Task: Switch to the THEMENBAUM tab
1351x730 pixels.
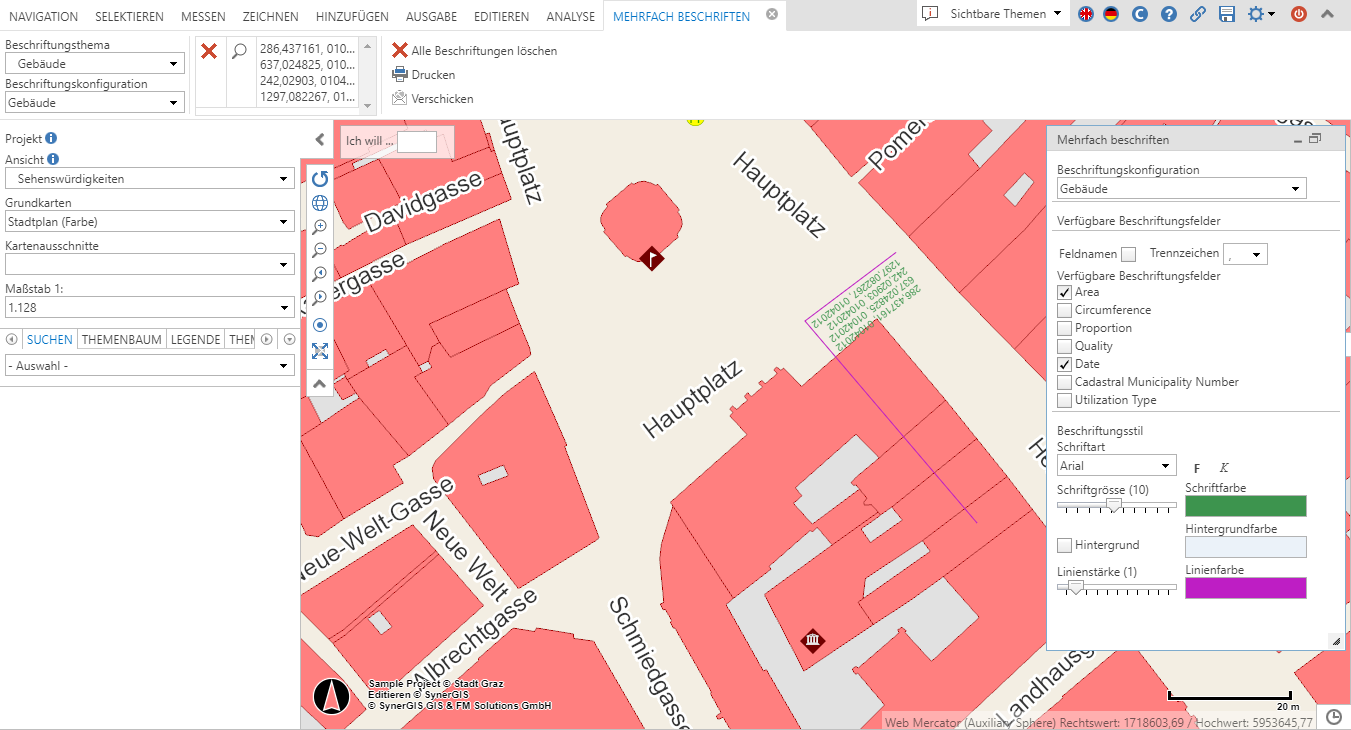Action: click(121, 339)
